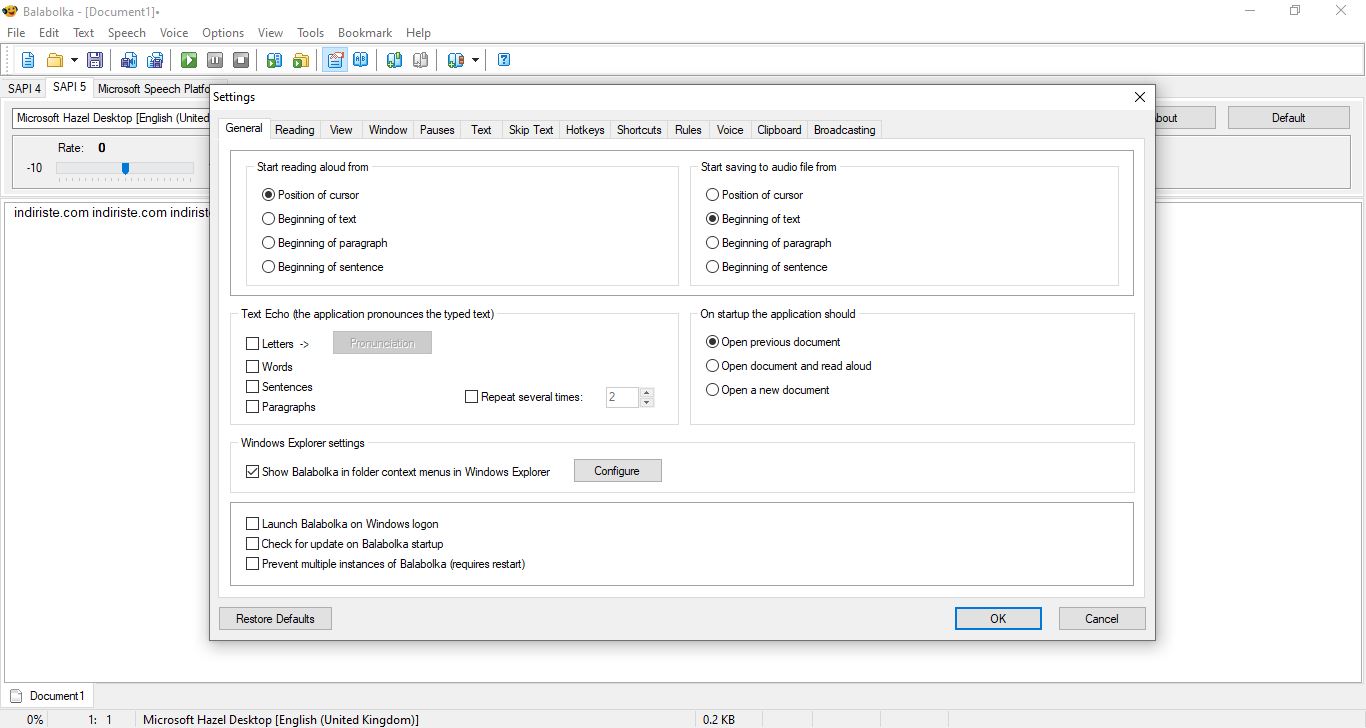Select Beginning of text for reading aloud
Image resolution: width=1366 pixels, height=728 pixels.
click(x=309, y=219)
